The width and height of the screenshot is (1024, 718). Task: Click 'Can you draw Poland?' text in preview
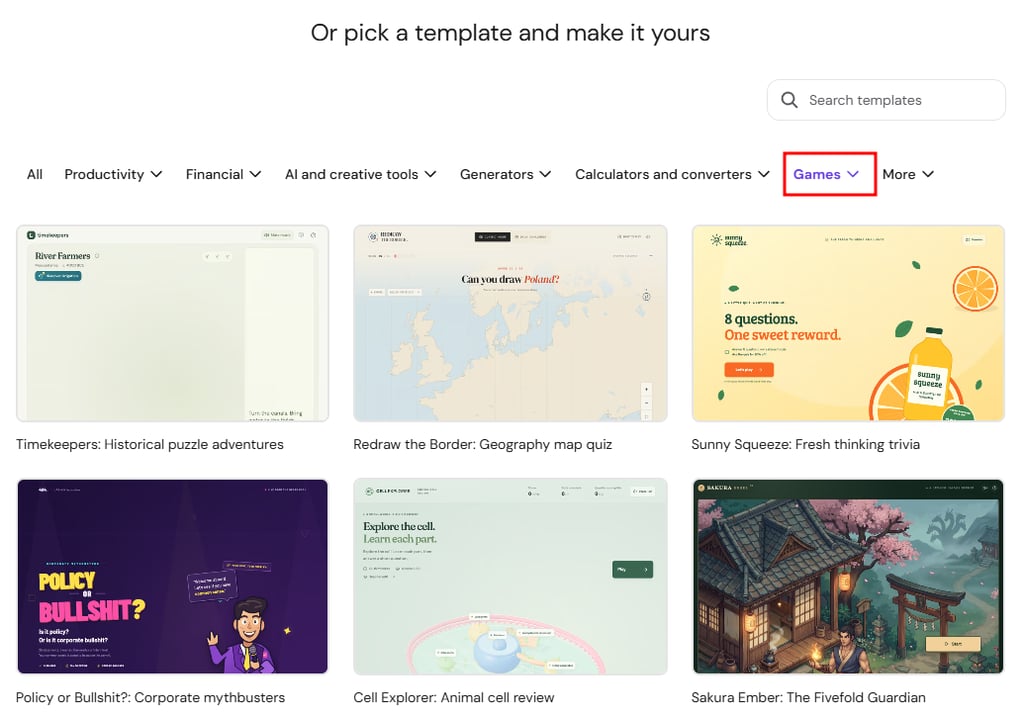click(x=510, y=280)
